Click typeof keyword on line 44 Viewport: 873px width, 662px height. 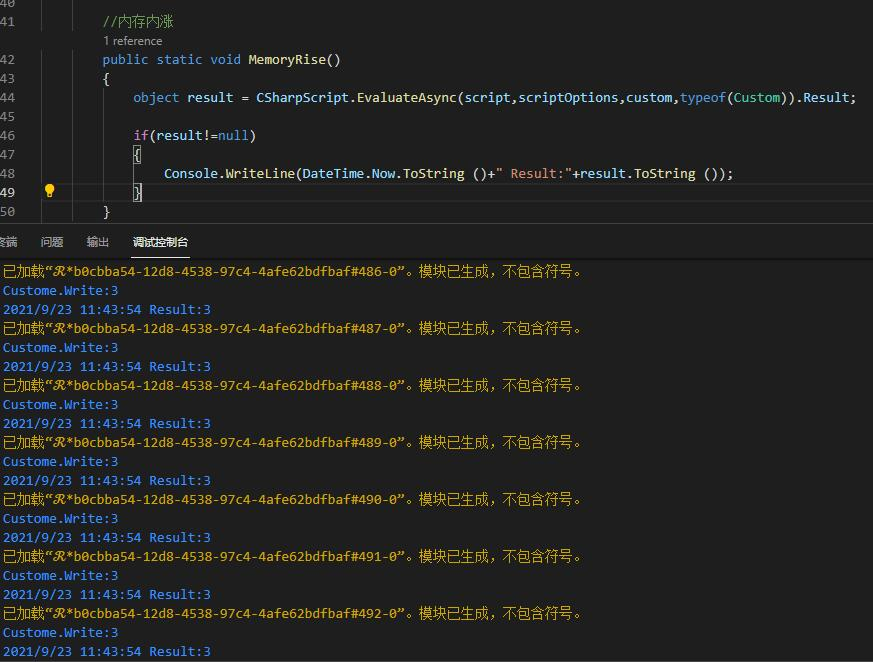tap(703, 97)
